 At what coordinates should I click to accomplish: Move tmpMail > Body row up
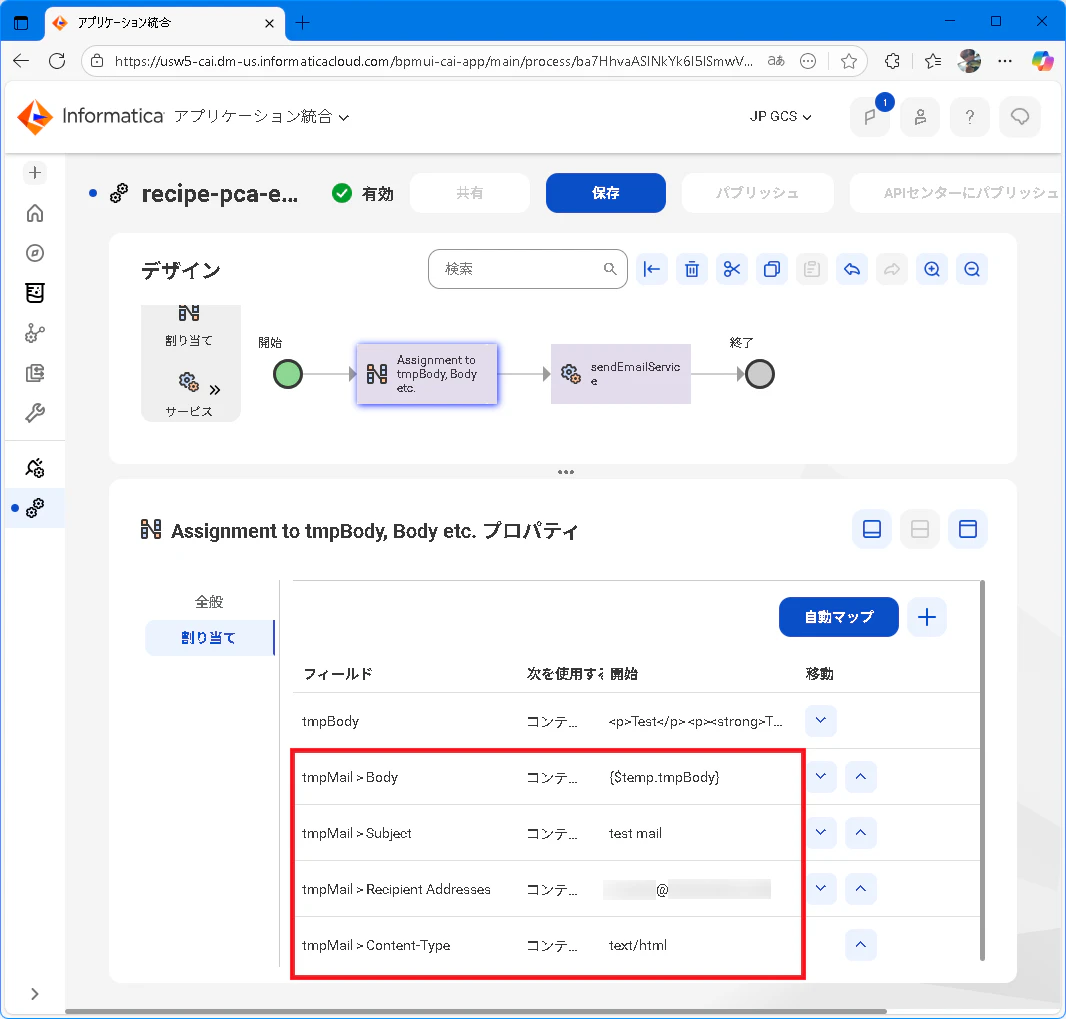click(861, 776)
